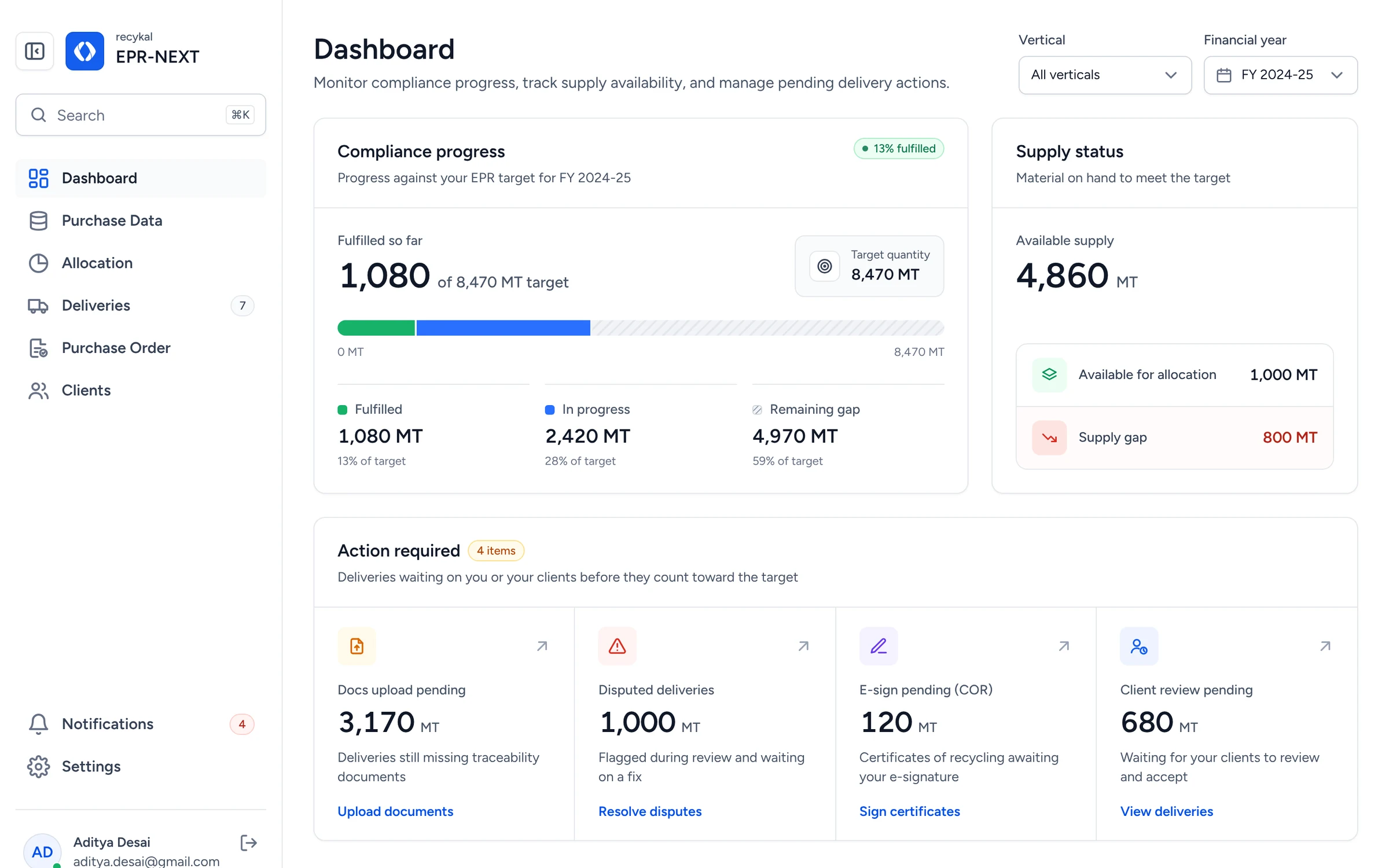This screenshot has height=868, width=1389.
Task: Click the magnifier icon in Search box
Action: [x=38, y=115]
